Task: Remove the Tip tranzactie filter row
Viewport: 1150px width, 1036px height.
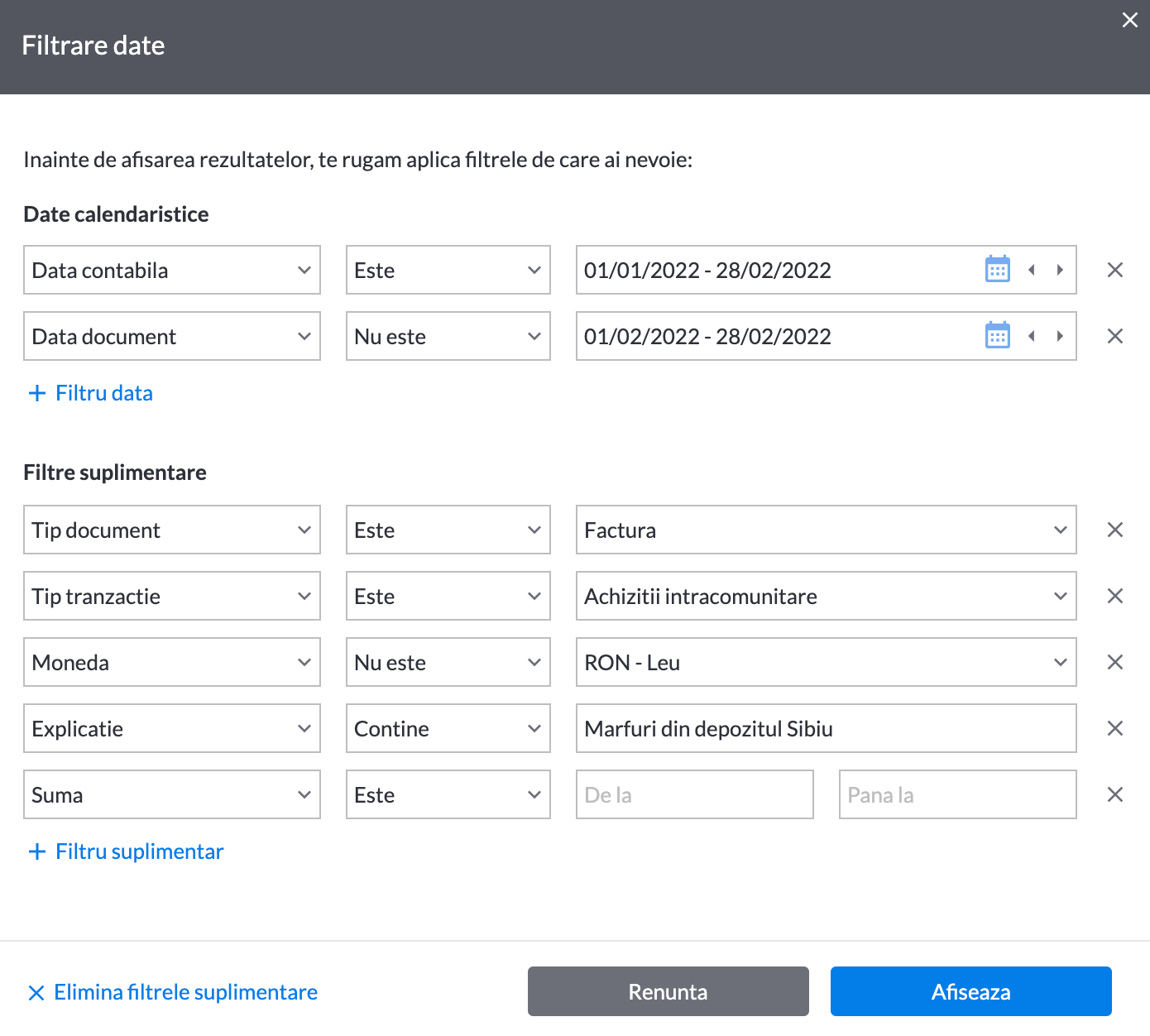Action: click(1115, 596)
